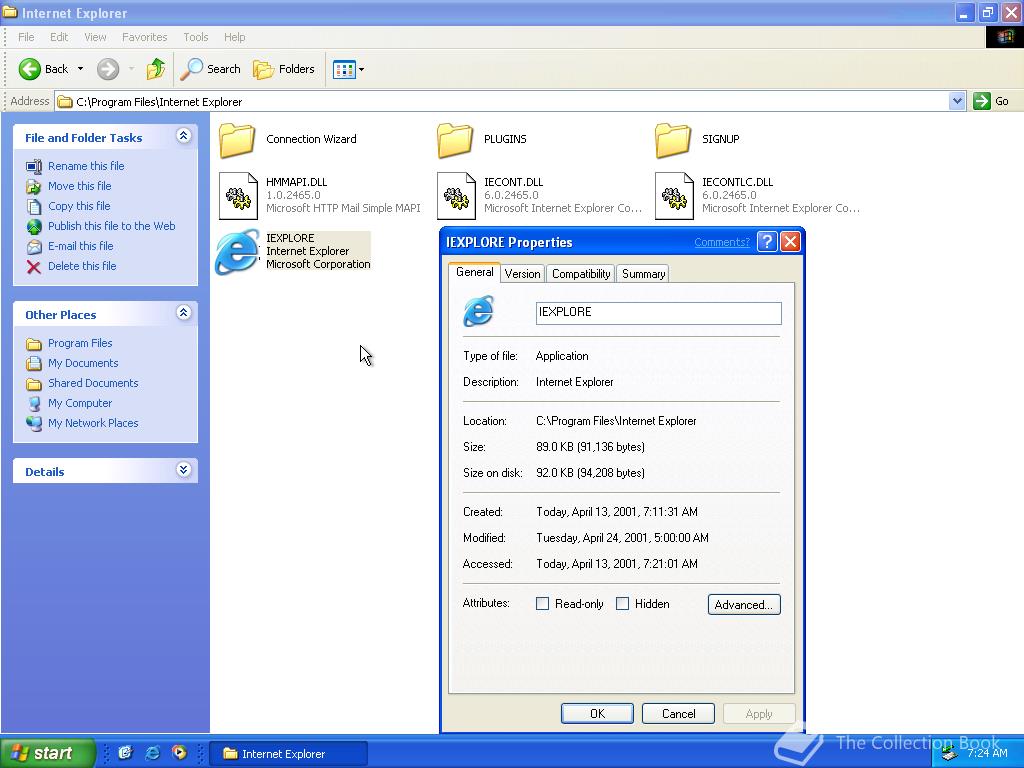Click the Forward arrow icon
Screen dimensions: 1024x768
pyautogui.click(x=108, y=69)
